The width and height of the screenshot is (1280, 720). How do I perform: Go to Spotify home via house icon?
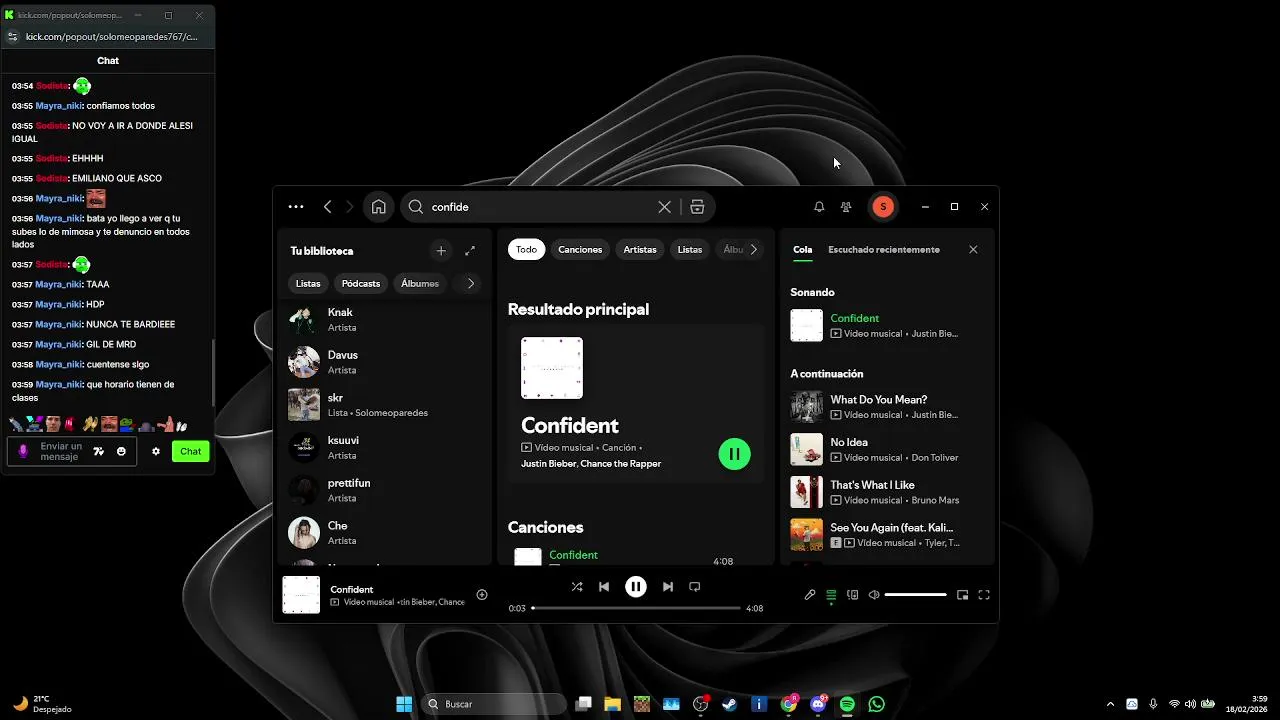379,207
